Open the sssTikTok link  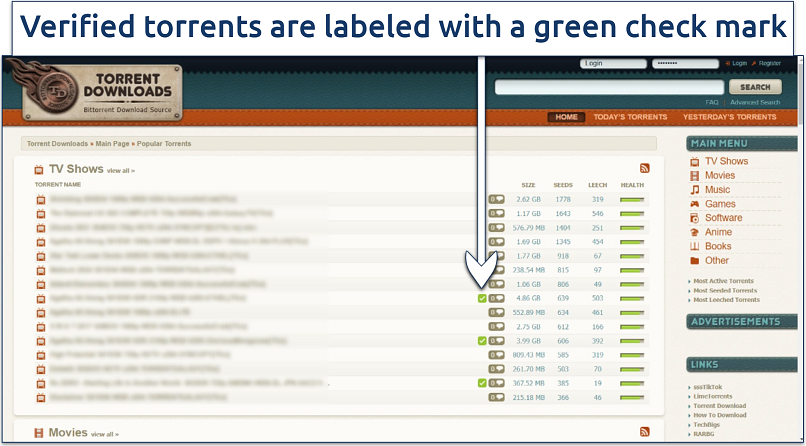708,387
